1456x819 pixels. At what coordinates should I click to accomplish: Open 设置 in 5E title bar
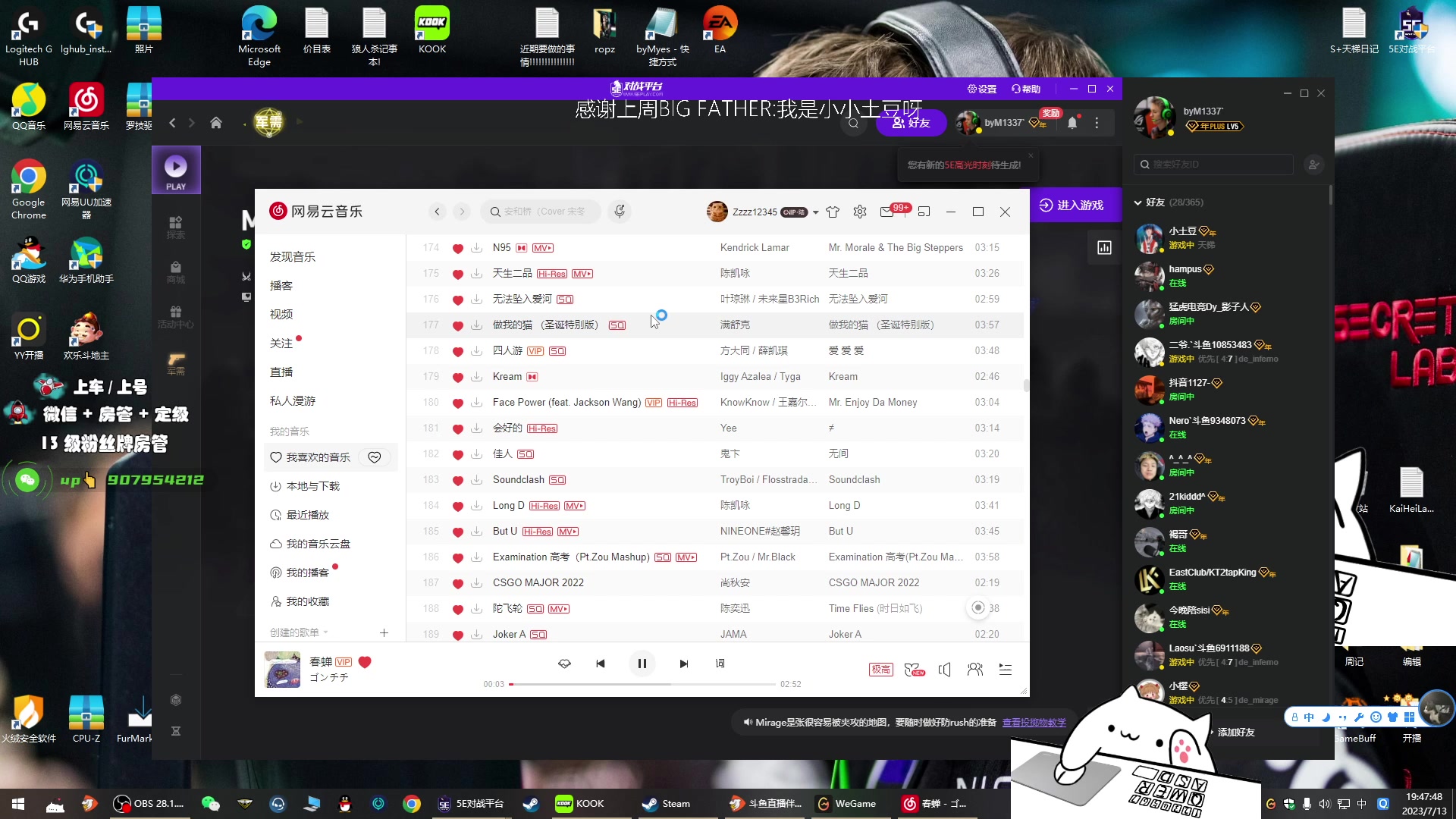(x=982, y=89)
